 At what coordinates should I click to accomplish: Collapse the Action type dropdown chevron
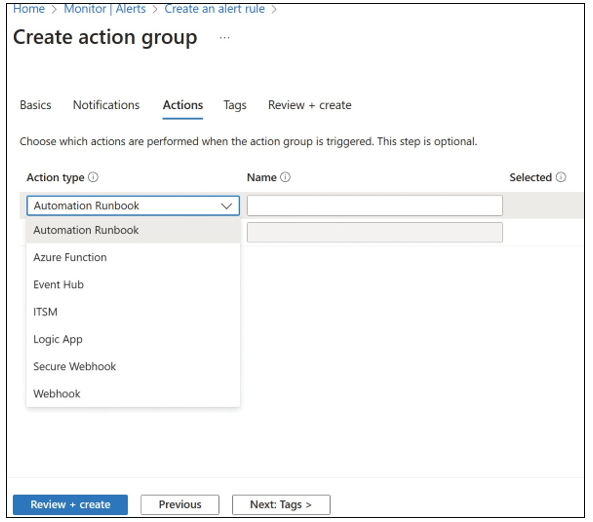click(x=226, y=206)
